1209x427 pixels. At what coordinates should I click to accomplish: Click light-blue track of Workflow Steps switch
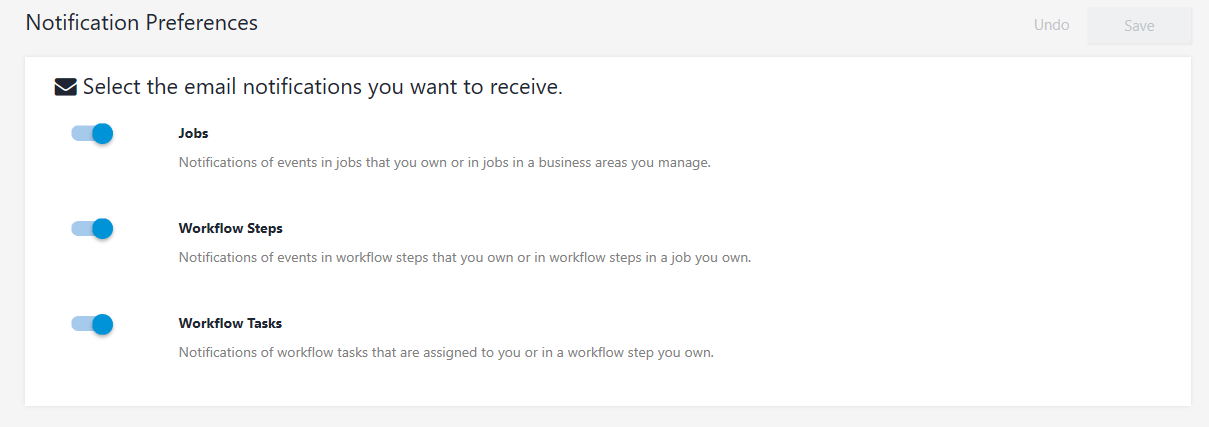[80, 229]
